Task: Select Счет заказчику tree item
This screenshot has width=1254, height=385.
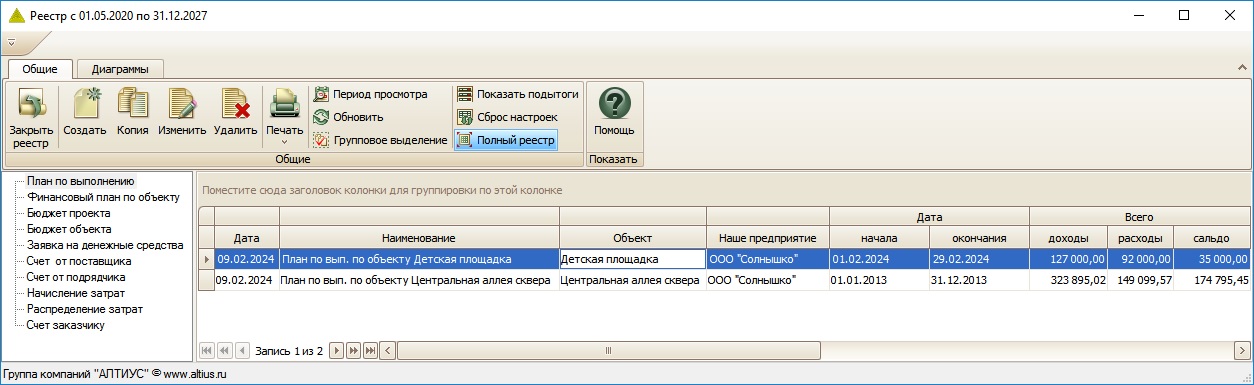Action: [65, 325]
